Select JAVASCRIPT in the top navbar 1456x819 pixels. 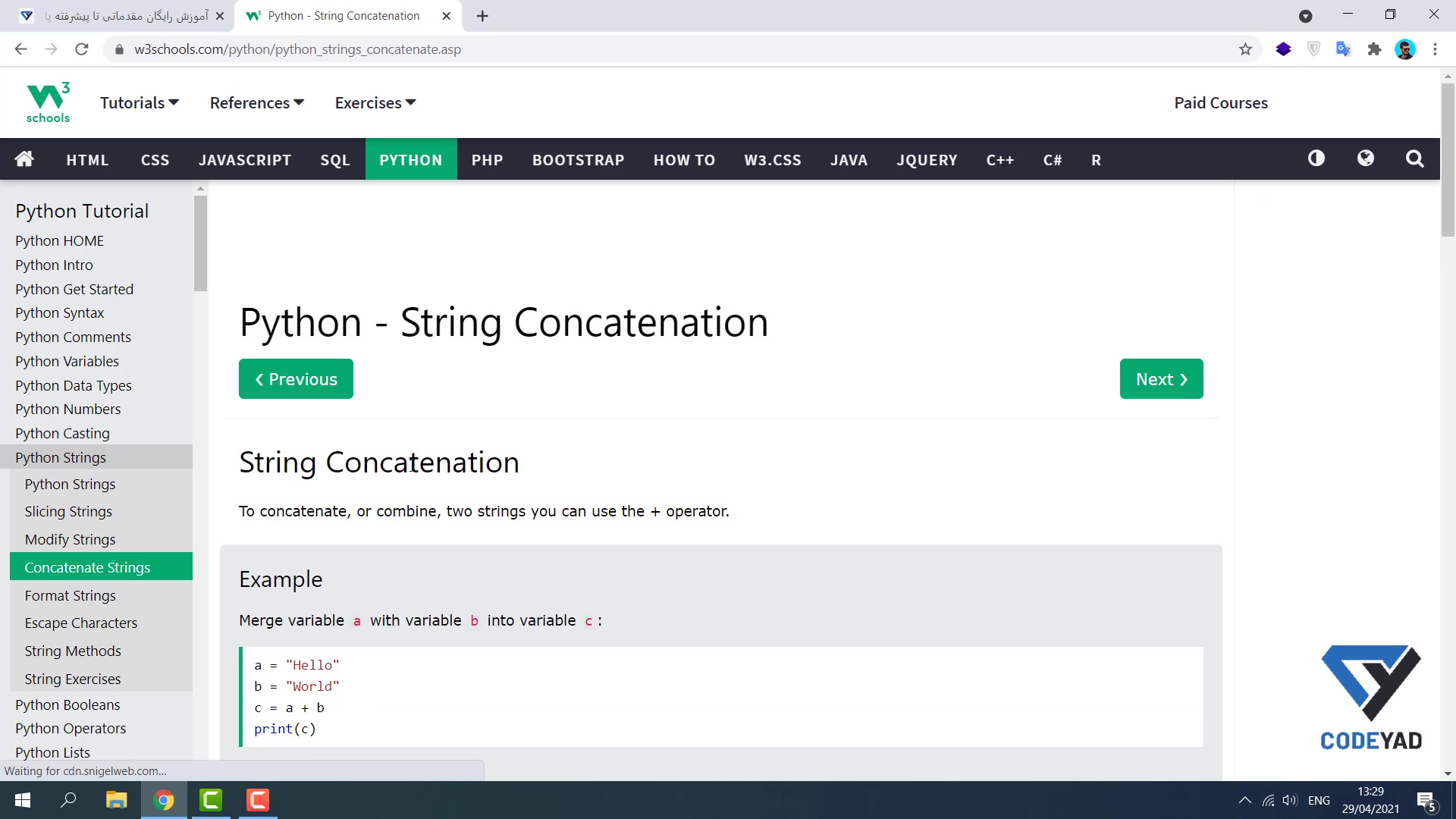pos(244,160)
